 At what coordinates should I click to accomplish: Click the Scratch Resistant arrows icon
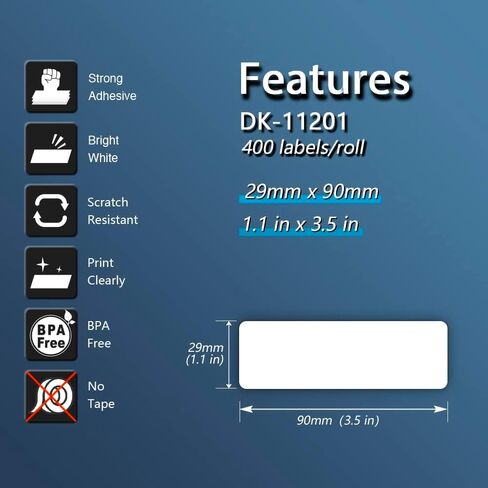pos(51,211)
